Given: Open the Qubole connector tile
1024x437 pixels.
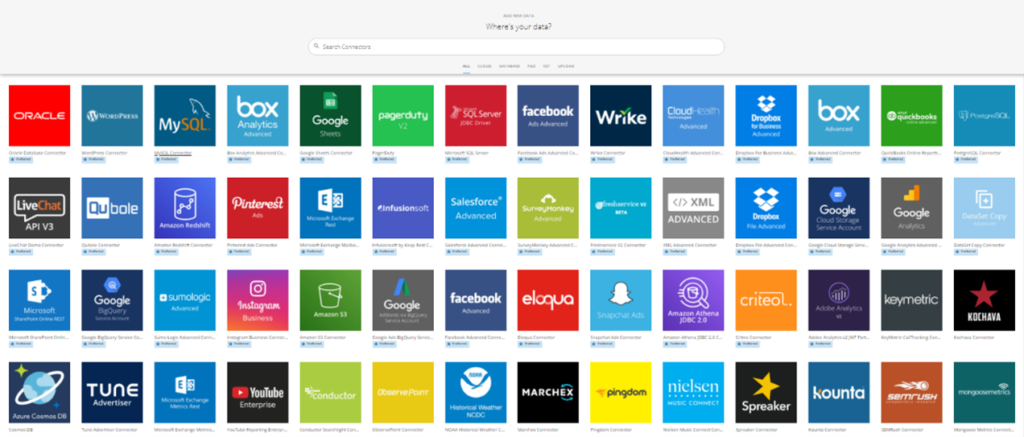Looking at the screenshot, I should click(x=112, y=208).
